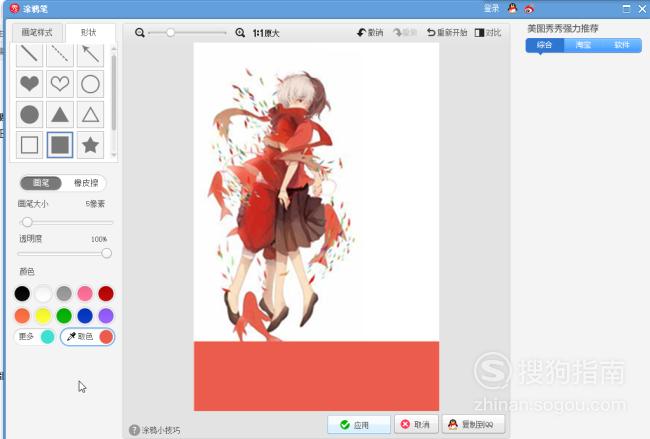650x439 pixels.
Task: Restart drawing with 重新开始
Action: point(447,32)
